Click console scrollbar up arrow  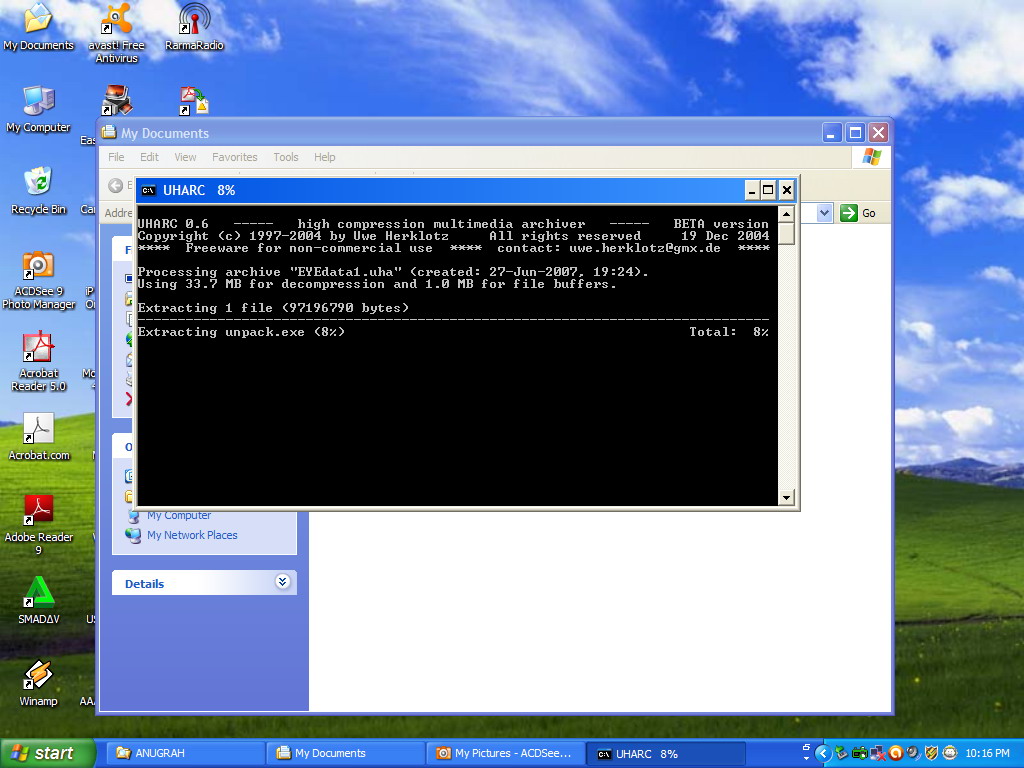786,214
